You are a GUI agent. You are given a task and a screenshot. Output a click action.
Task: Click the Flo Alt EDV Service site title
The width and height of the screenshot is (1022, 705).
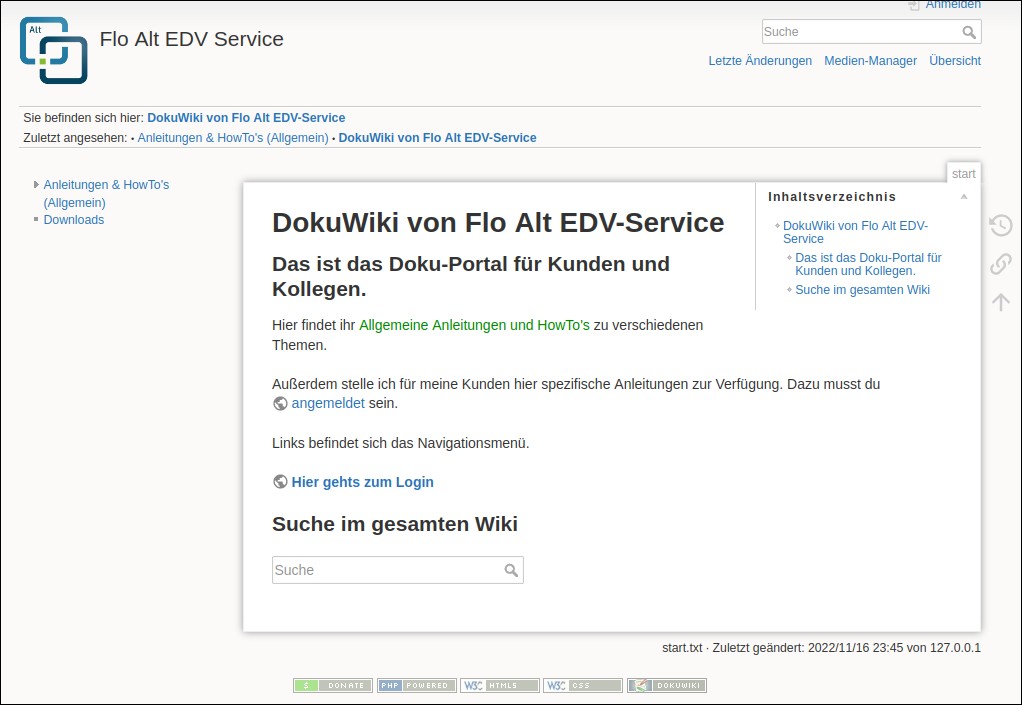point(192,39)
